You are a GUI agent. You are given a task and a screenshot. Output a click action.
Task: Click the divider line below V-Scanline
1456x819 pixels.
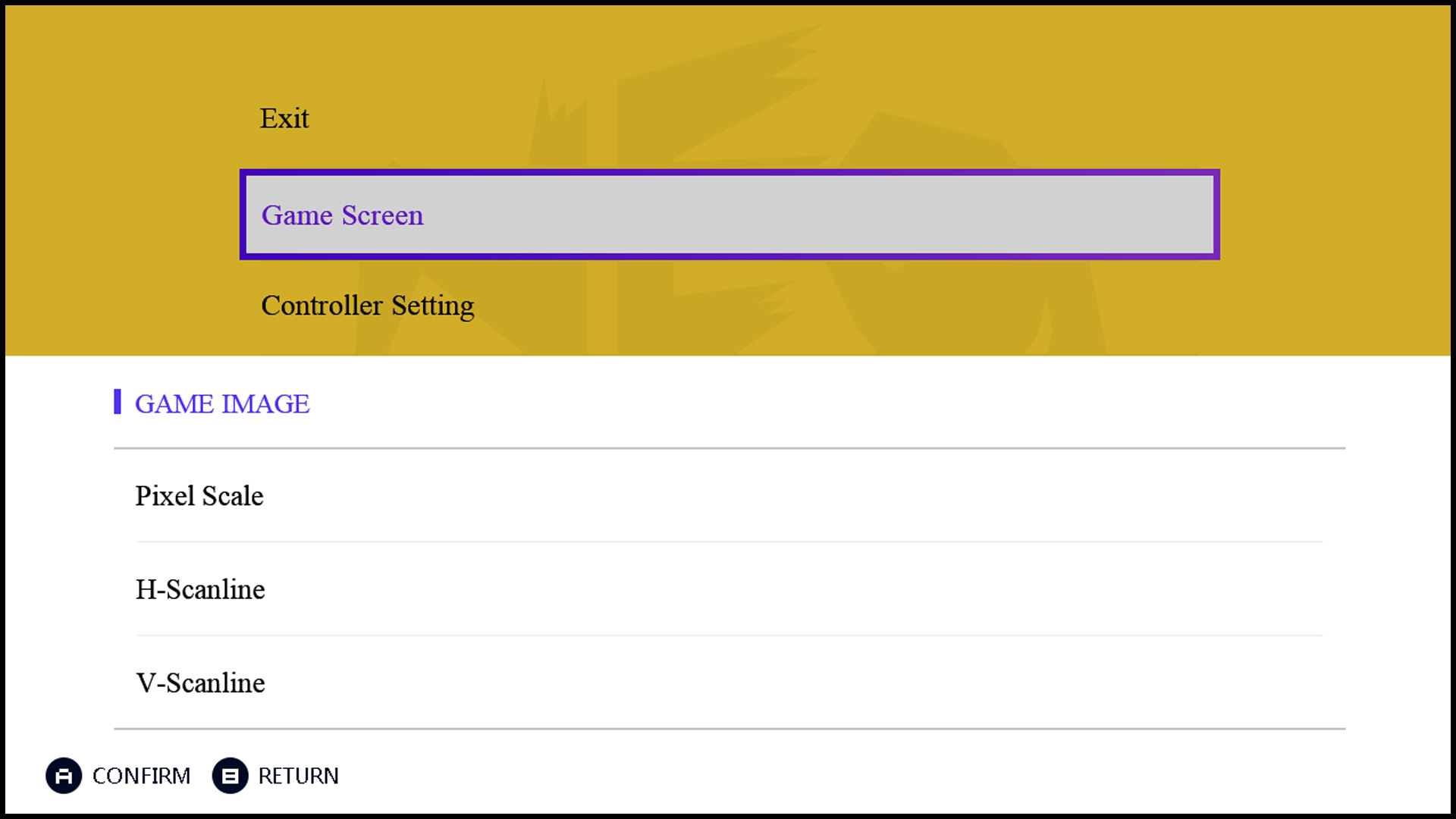pos(728,729)
